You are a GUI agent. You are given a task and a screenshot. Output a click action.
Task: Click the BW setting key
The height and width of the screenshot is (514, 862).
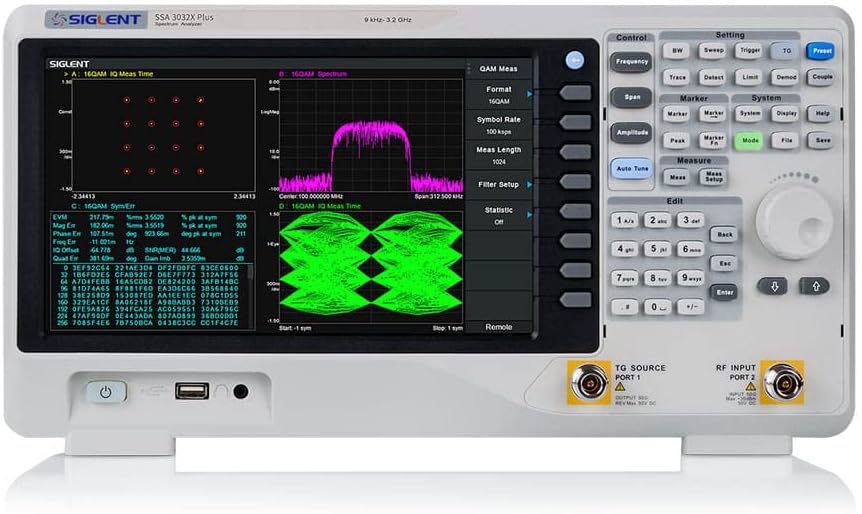click(677, 51)
